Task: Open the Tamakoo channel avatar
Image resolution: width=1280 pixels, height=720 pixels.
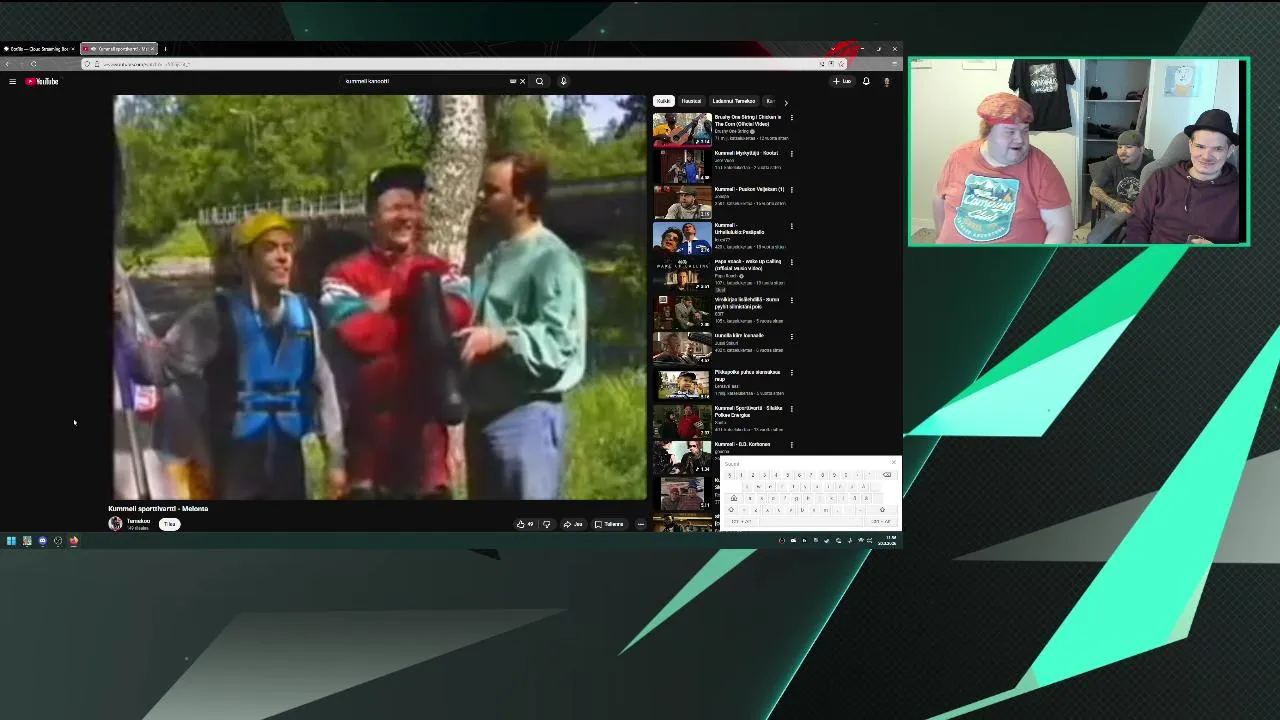Action: click(115, 523)
